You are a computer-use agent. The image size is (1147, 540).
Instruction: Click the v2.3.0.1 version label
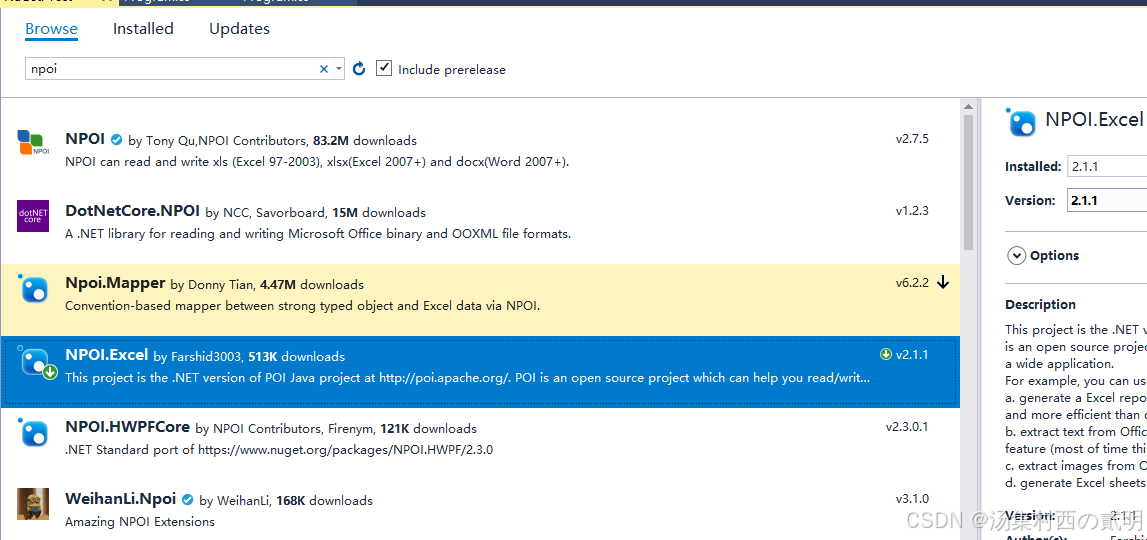(907, 427)
